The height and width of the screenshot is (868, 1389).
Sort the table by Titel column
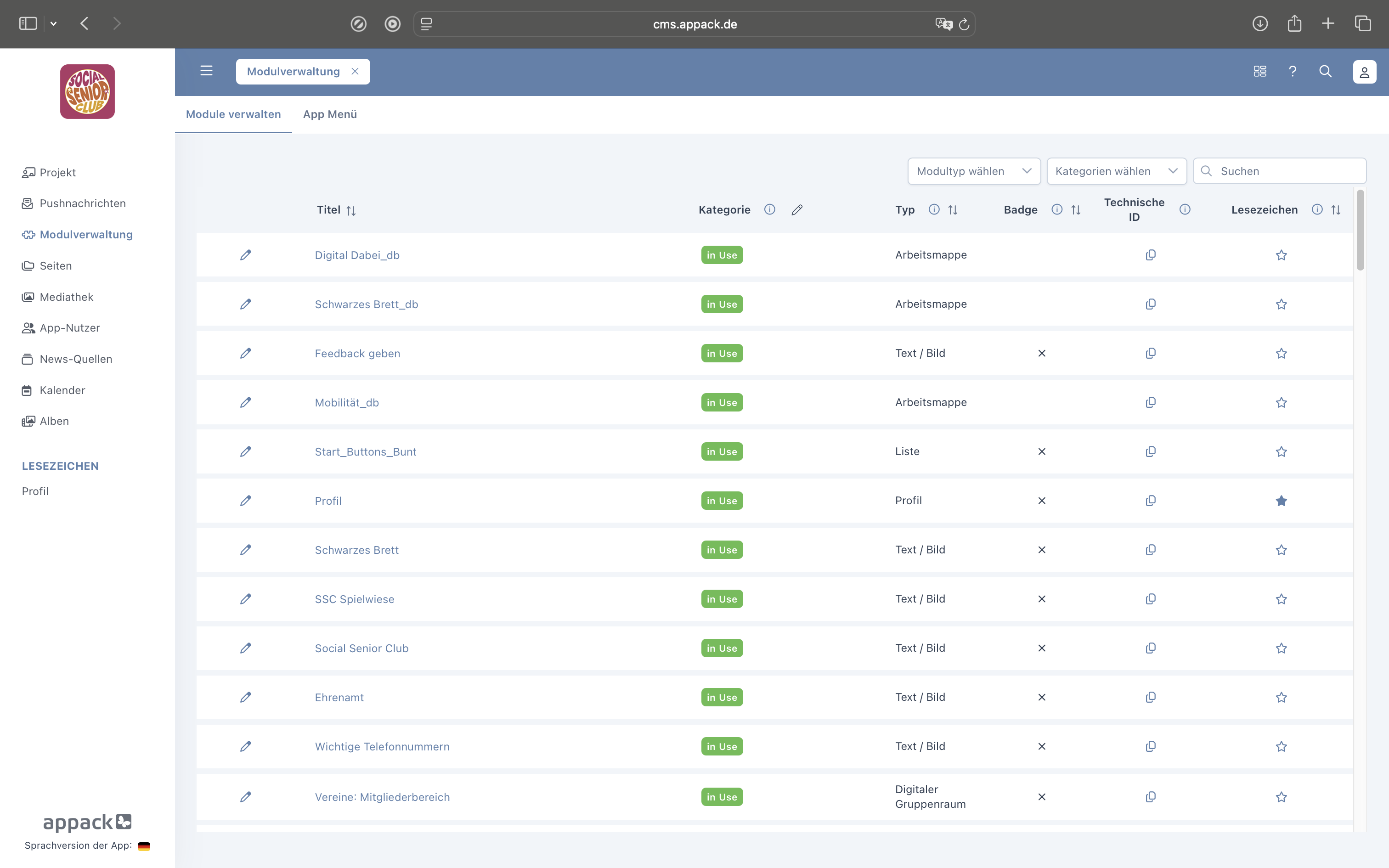click(x=350, y=211)
